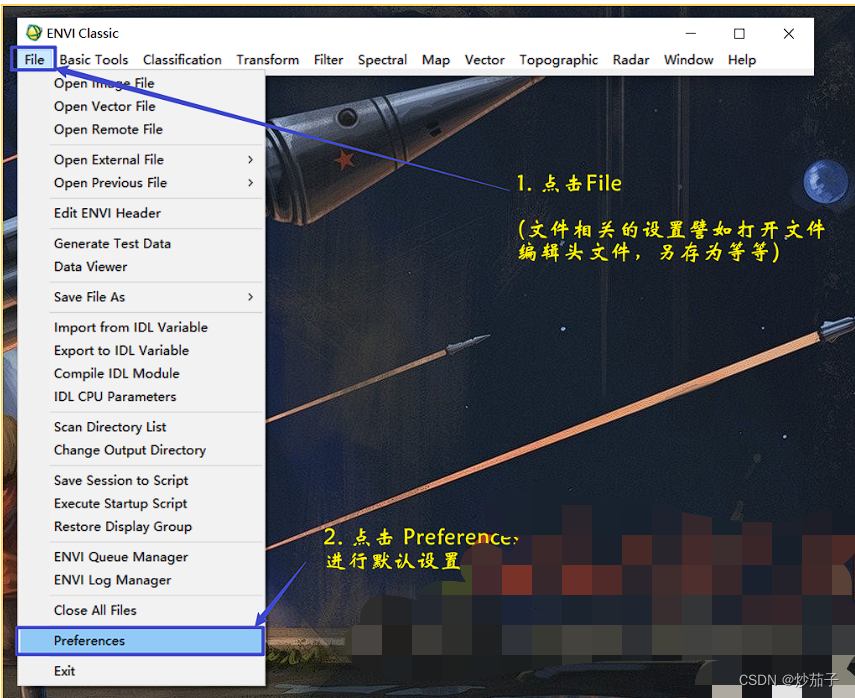Choose Import from IDL Variable
Viewport: 855px width, 698px height.
coord(141,327)
